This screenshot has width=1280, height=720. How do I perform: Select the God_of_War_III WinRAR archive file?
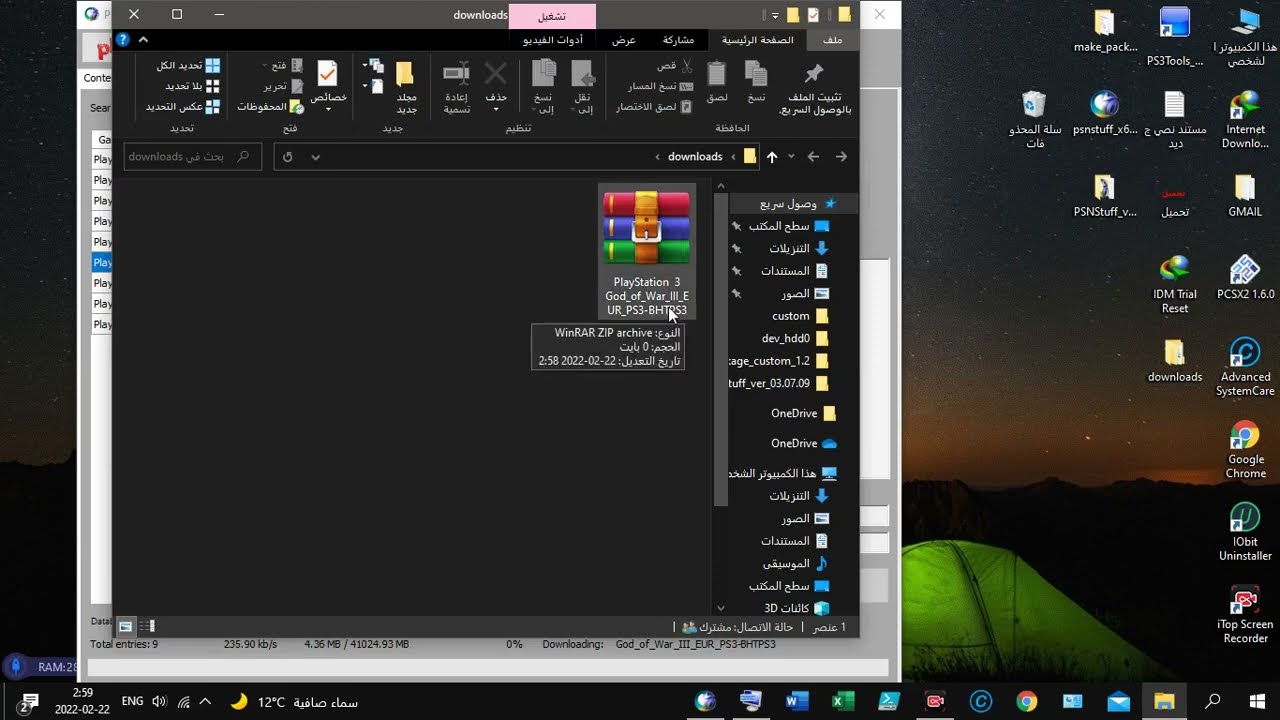point(646,252)
